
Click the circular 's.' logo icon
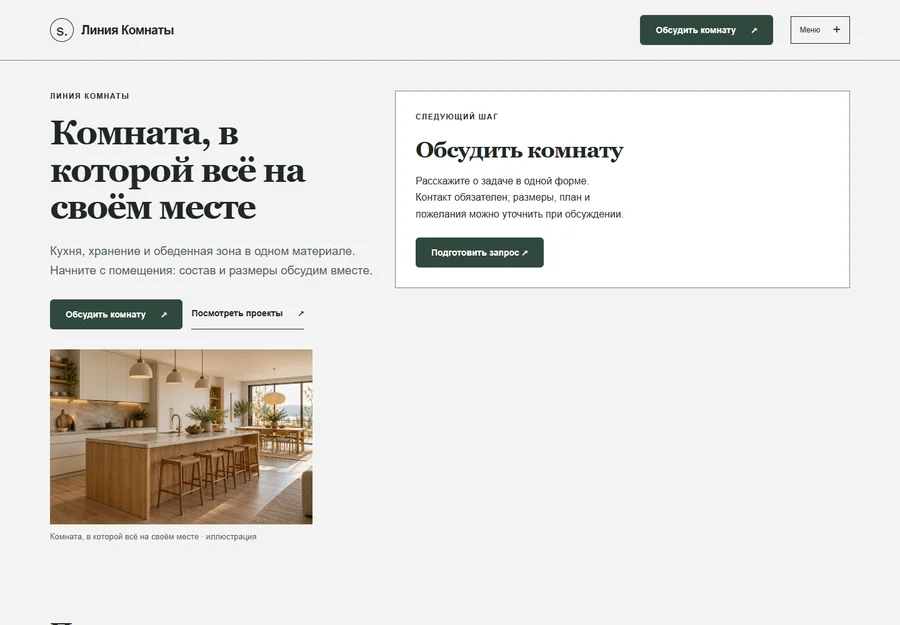(x=61, y=30)
